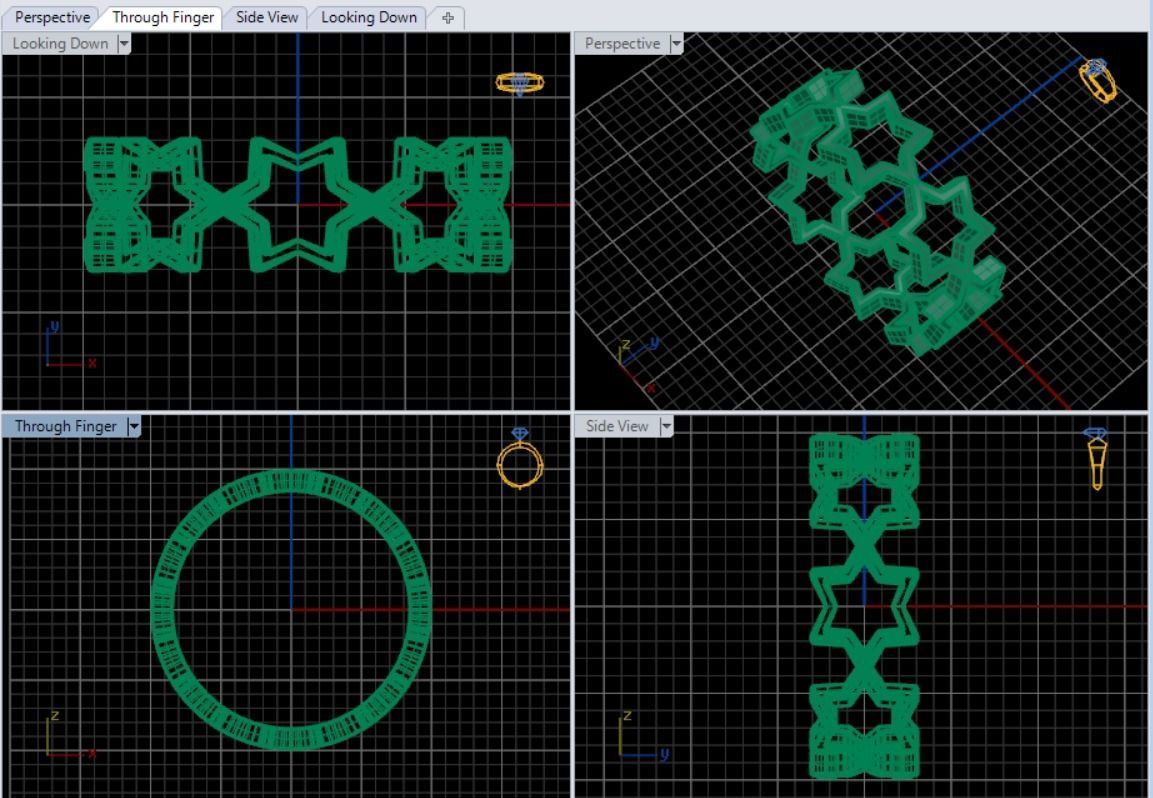
Task: Switch to the Perspective viewport tab
Action: [x=51, y=17]
